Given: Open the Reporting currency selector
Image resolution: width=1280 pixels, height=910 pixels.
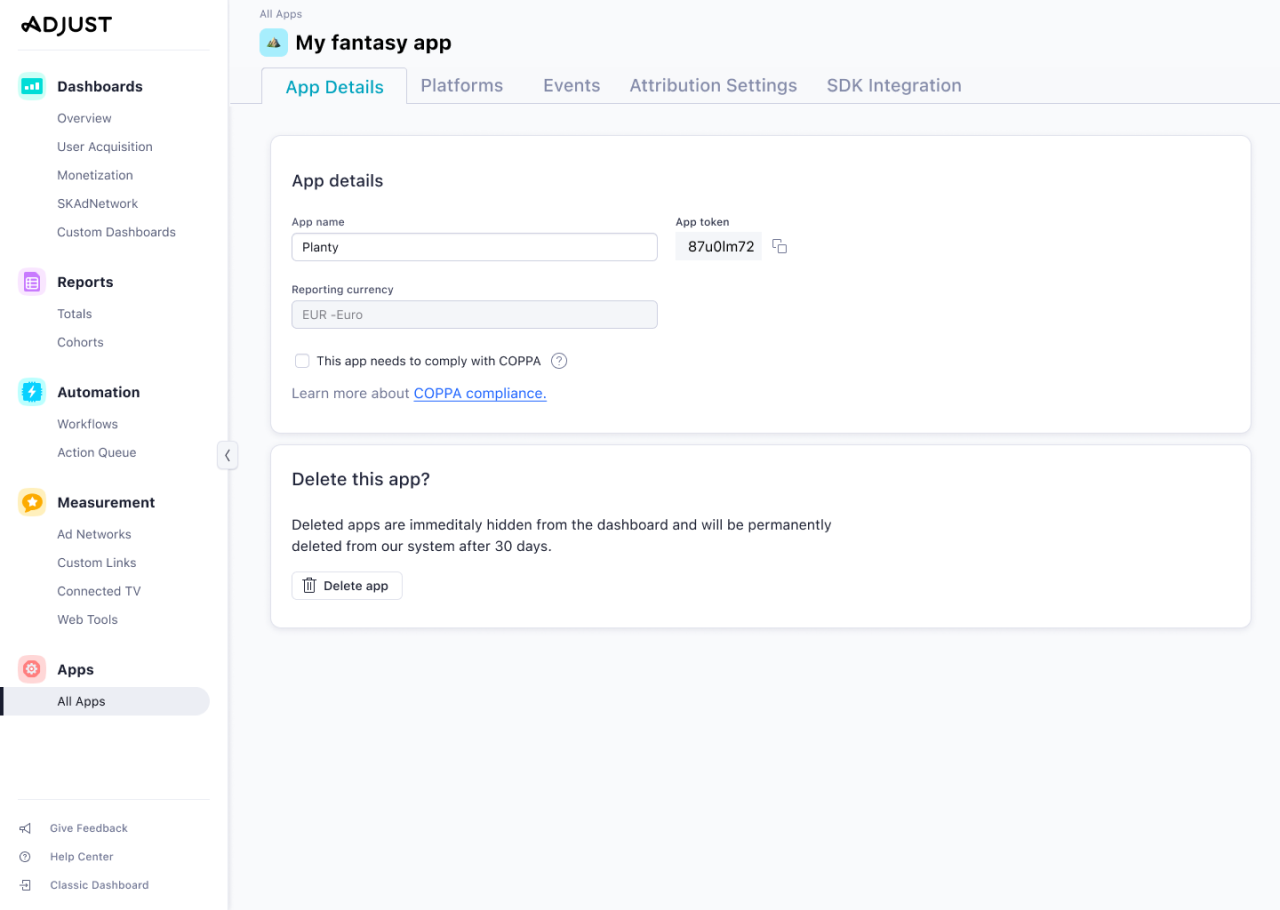Looking at the screenshot, I should 474,314.
